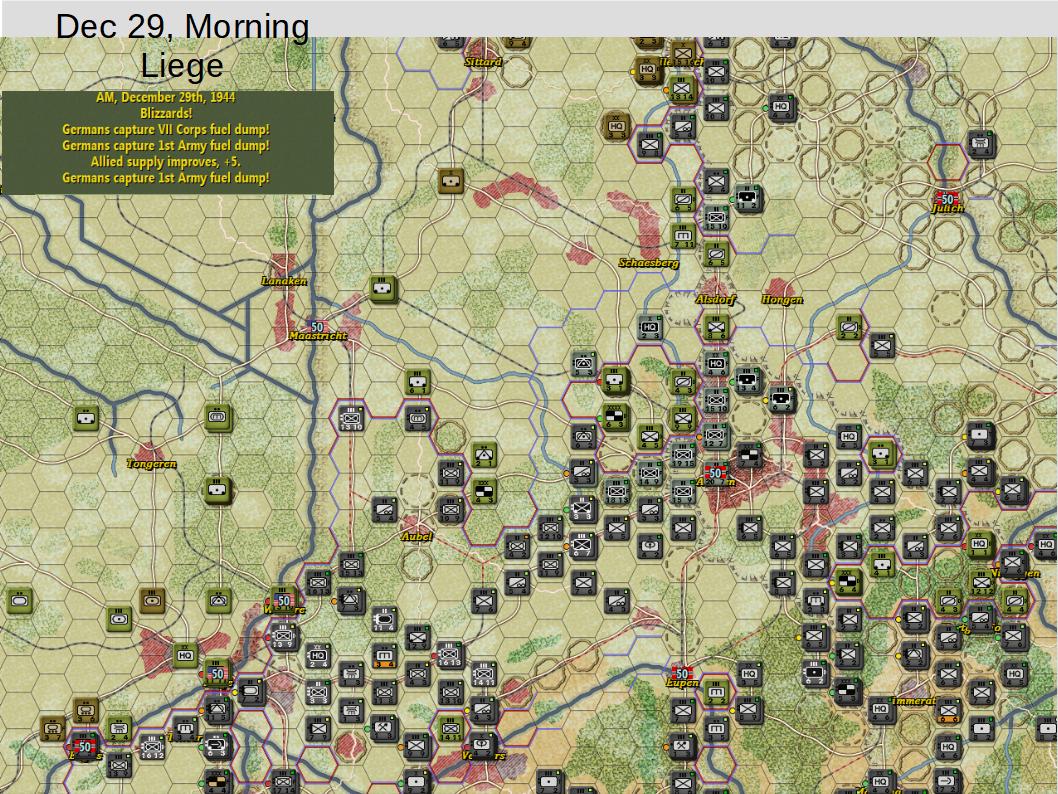Click 'Germans capture VII Corps fuel dump!' line
1058x794 pixels.
coord(166,130)
